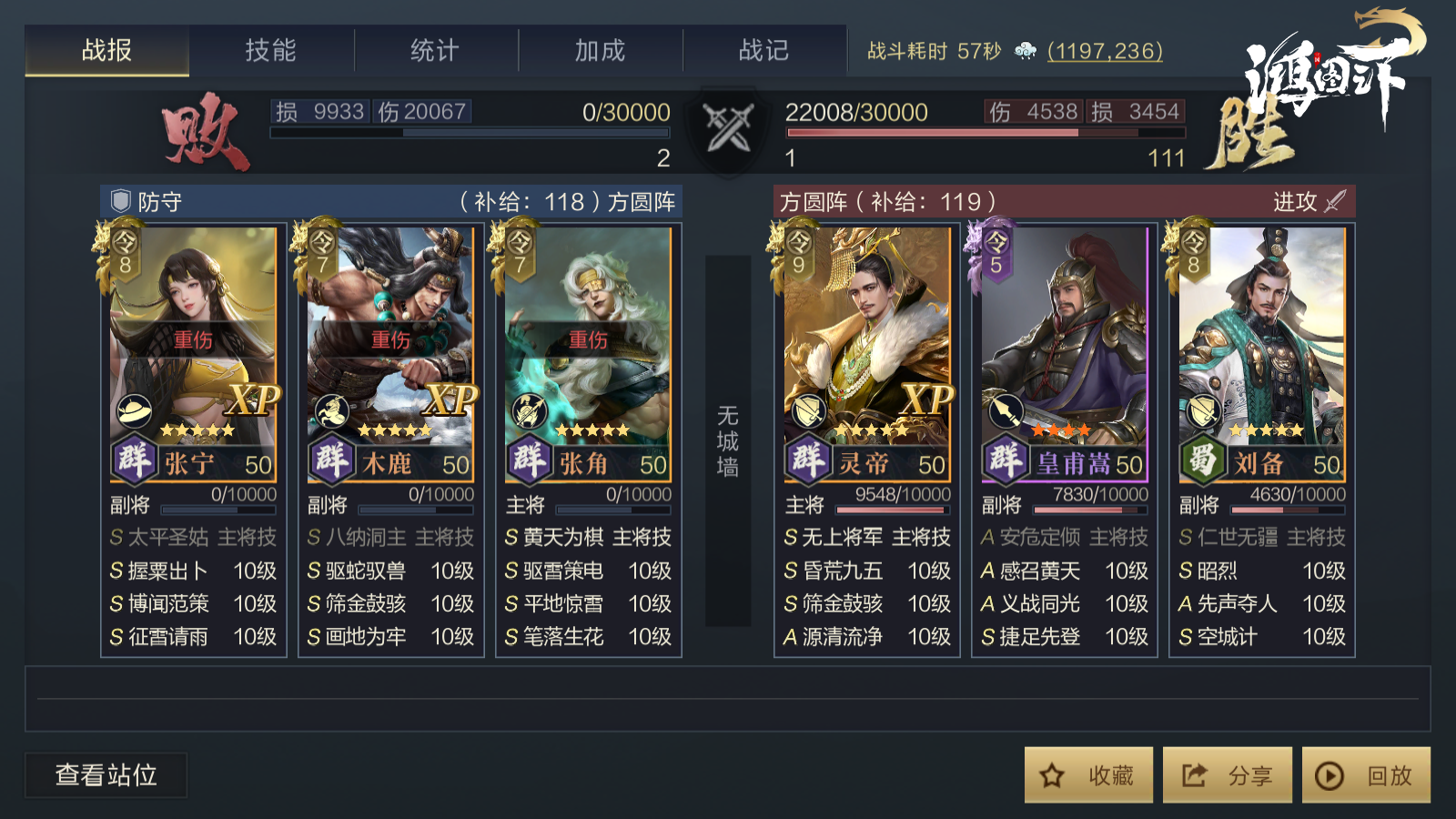Click the play icon on 回放 button
The height and width of the screenshot is (819, 1456).
(x=1330, y=776)
